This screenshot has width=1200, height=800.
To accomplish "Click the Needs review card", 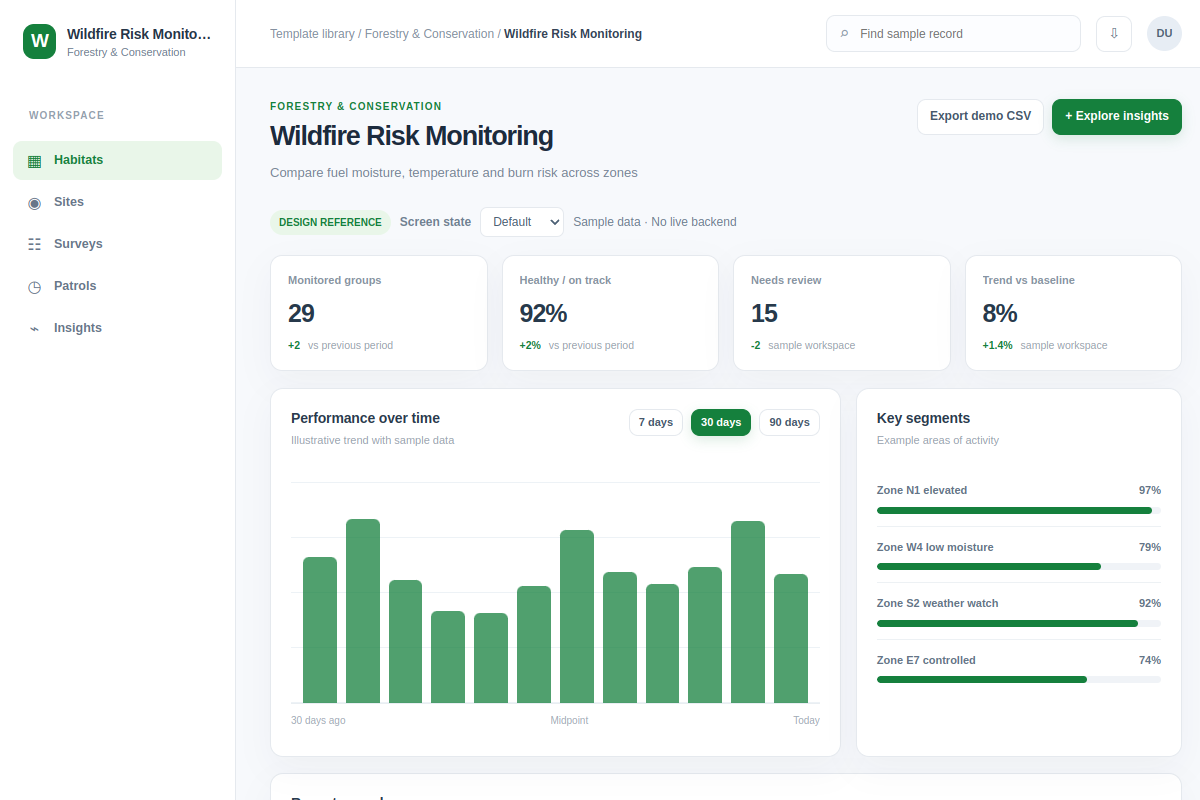I will point(842,313).
